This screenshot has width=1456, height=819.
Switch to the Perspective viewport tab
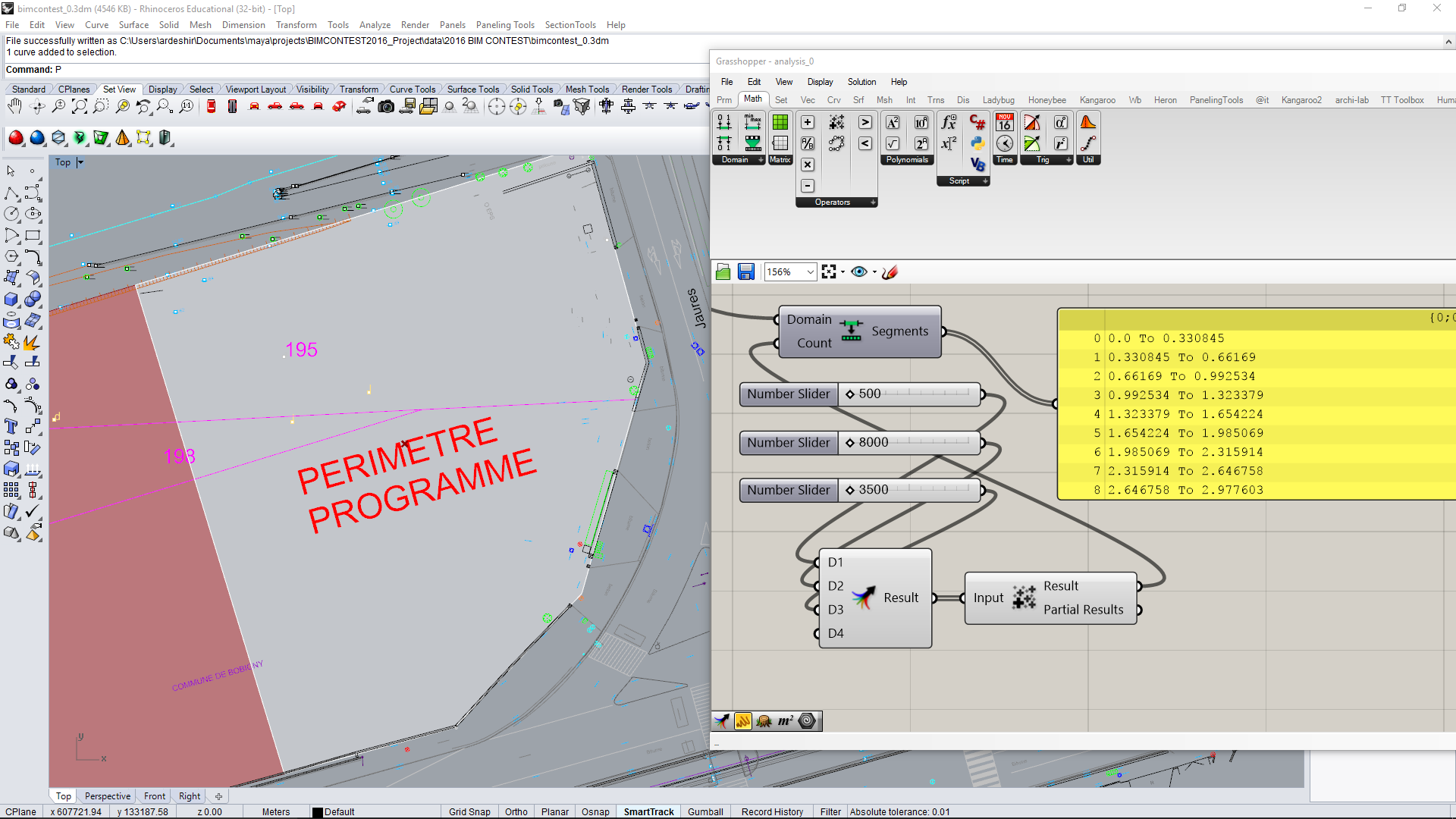(x=108, y=796)
